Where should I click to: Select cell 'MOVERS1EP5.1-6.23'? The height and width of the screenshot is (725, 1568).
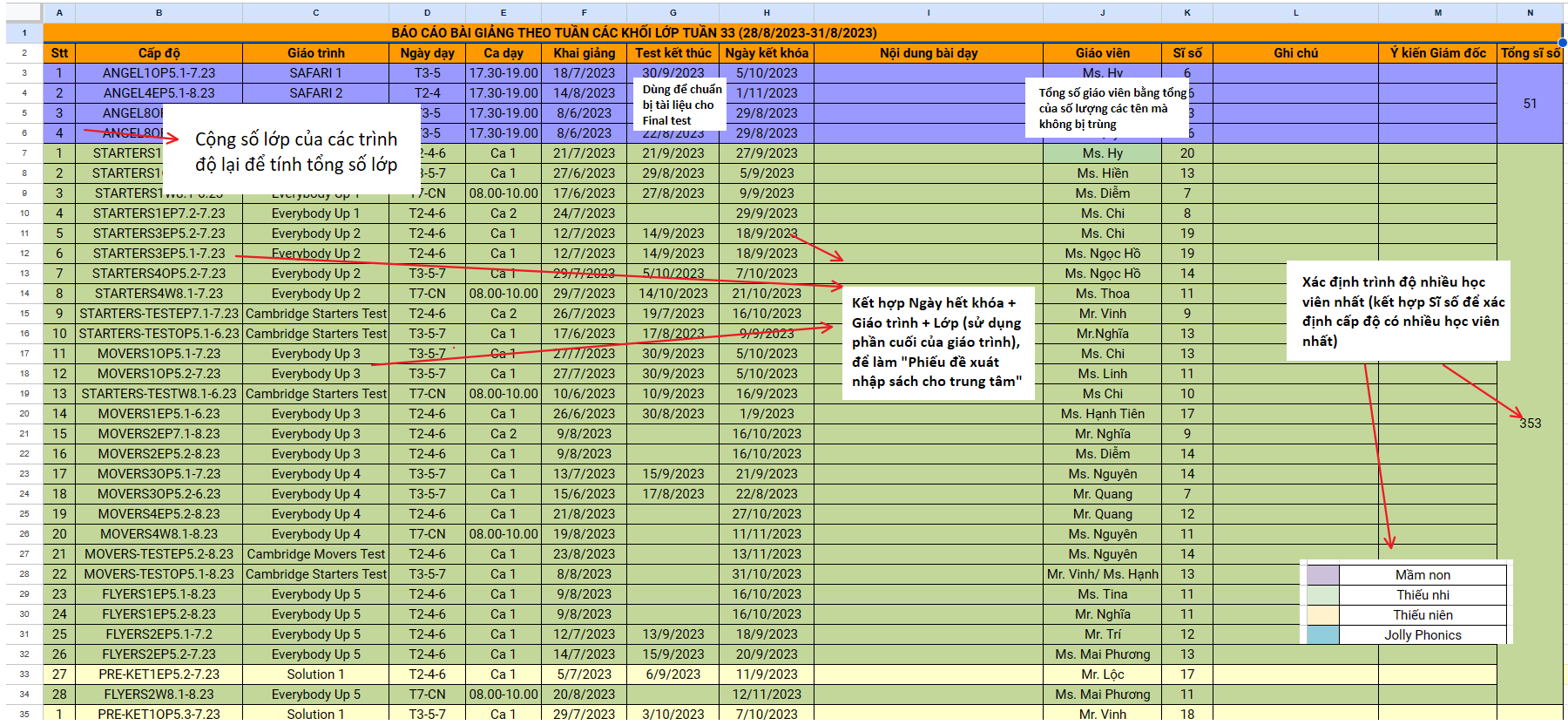[x=159, y=414]
